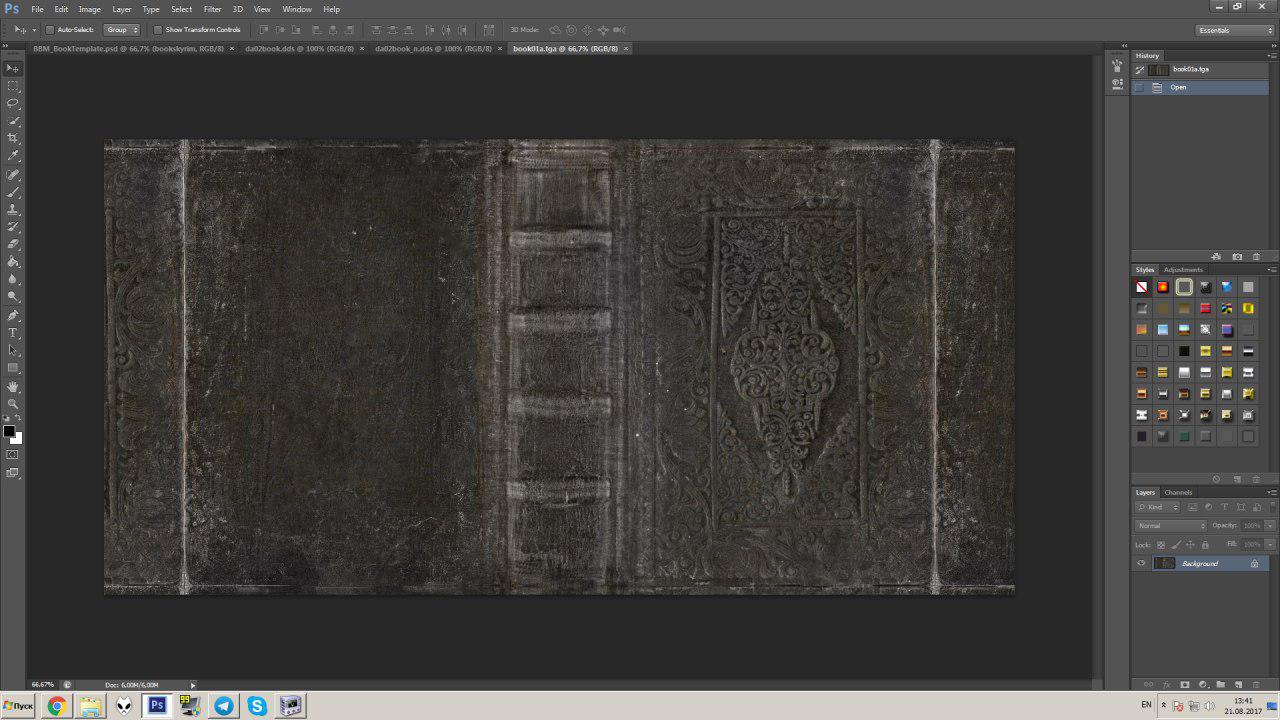
Task: Activate the Hand tool
Action: tap(13, 386)
